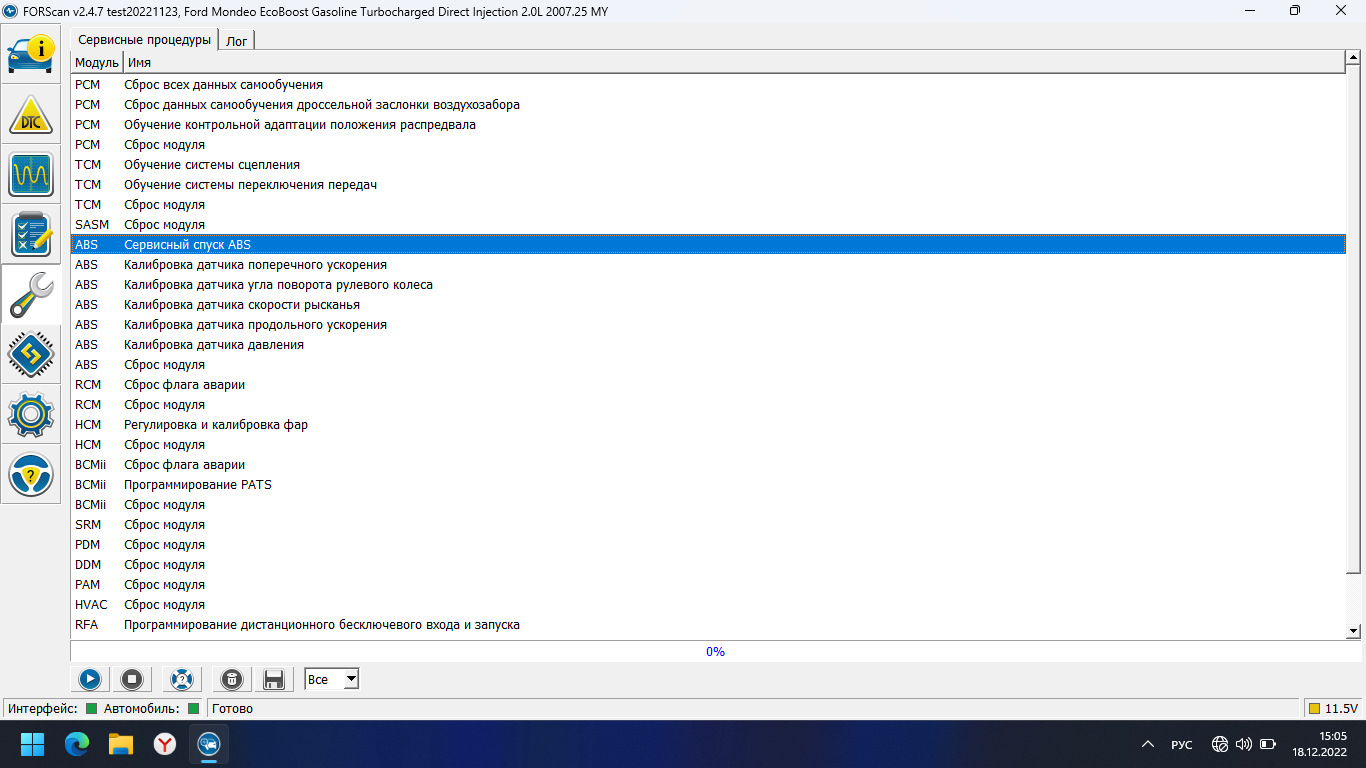
Task: Click the scrollbar down arrow of the list
Action: click(1354, 631)
